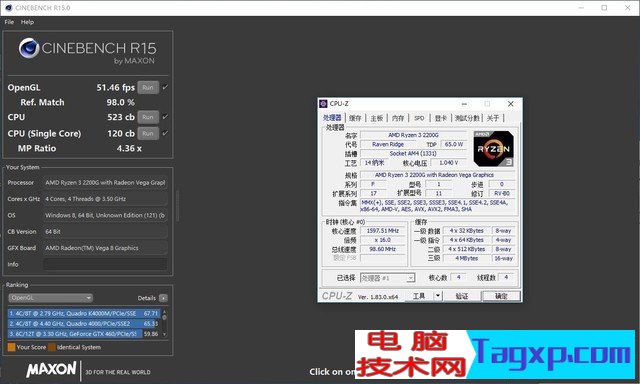Image resolution: width=640 pixels, height=384 pixels.
Task: Switch to the 测试分数 tab in CPU-Z
Action: click(x=467, y=118)
